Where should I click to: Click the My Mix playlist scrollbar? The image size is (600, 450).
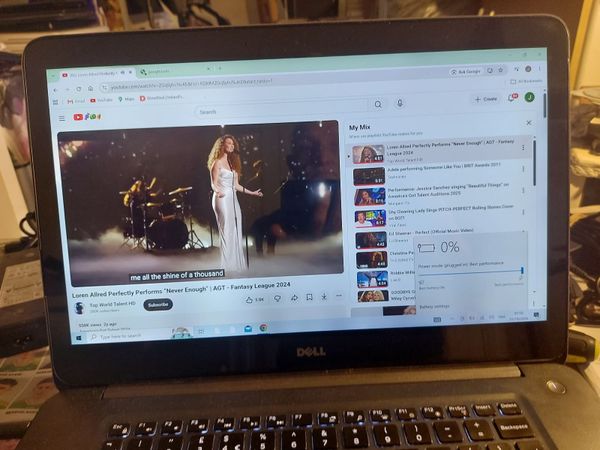click(x=534, y=164)
